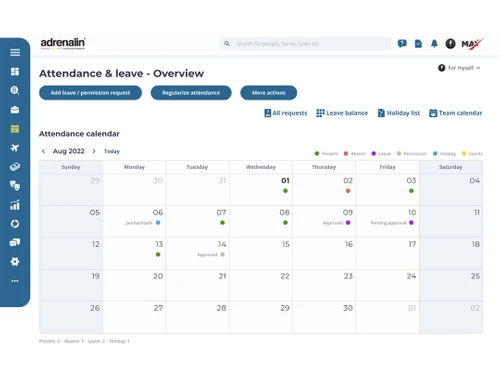
Task: Click the theater masks icon in sidebar
Action: pyautogui.click(x=15, y=186)
